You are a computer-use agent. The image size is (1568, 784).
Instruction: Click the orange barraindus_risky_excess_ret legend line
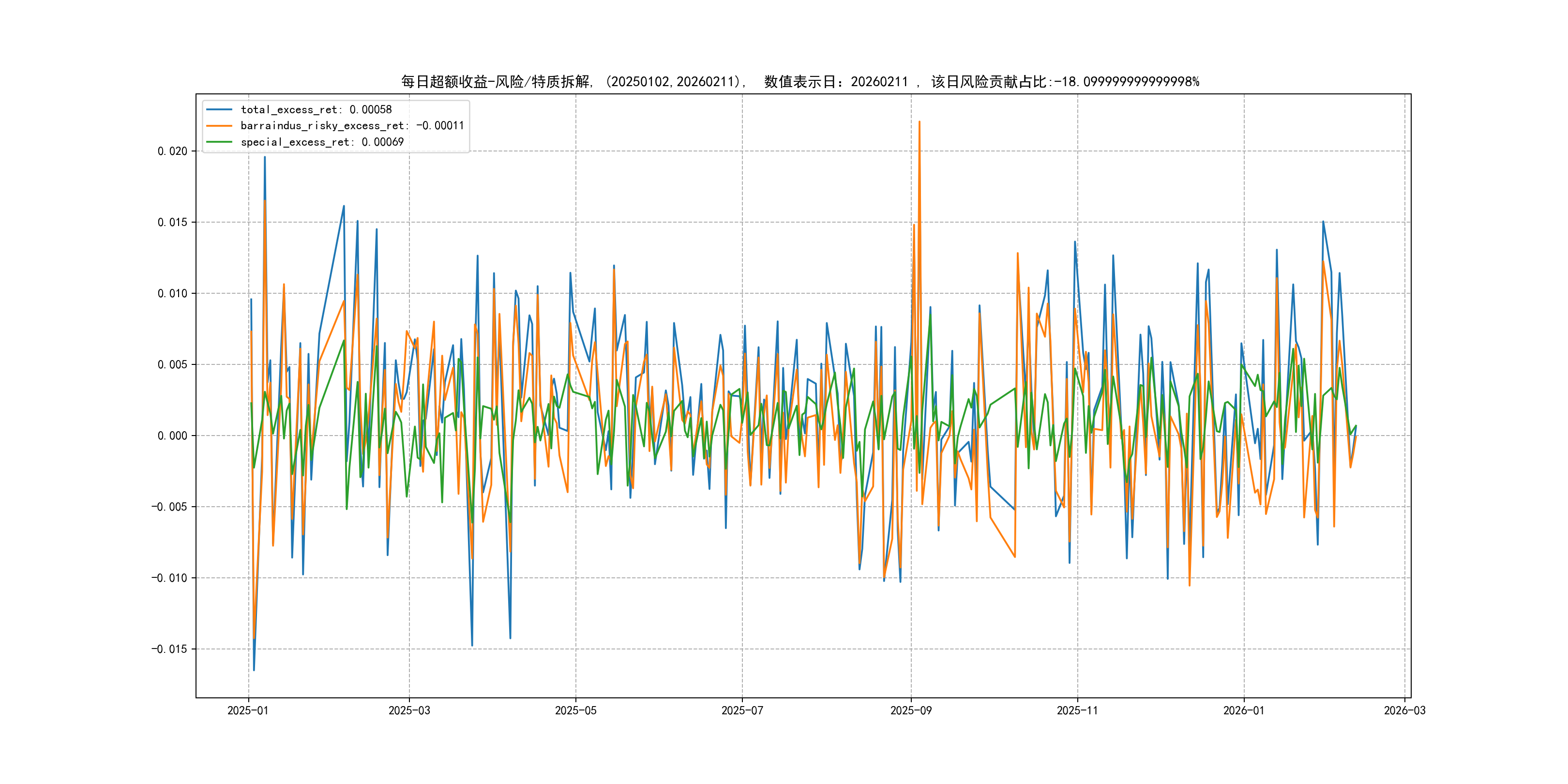click(x=219, y=126)
